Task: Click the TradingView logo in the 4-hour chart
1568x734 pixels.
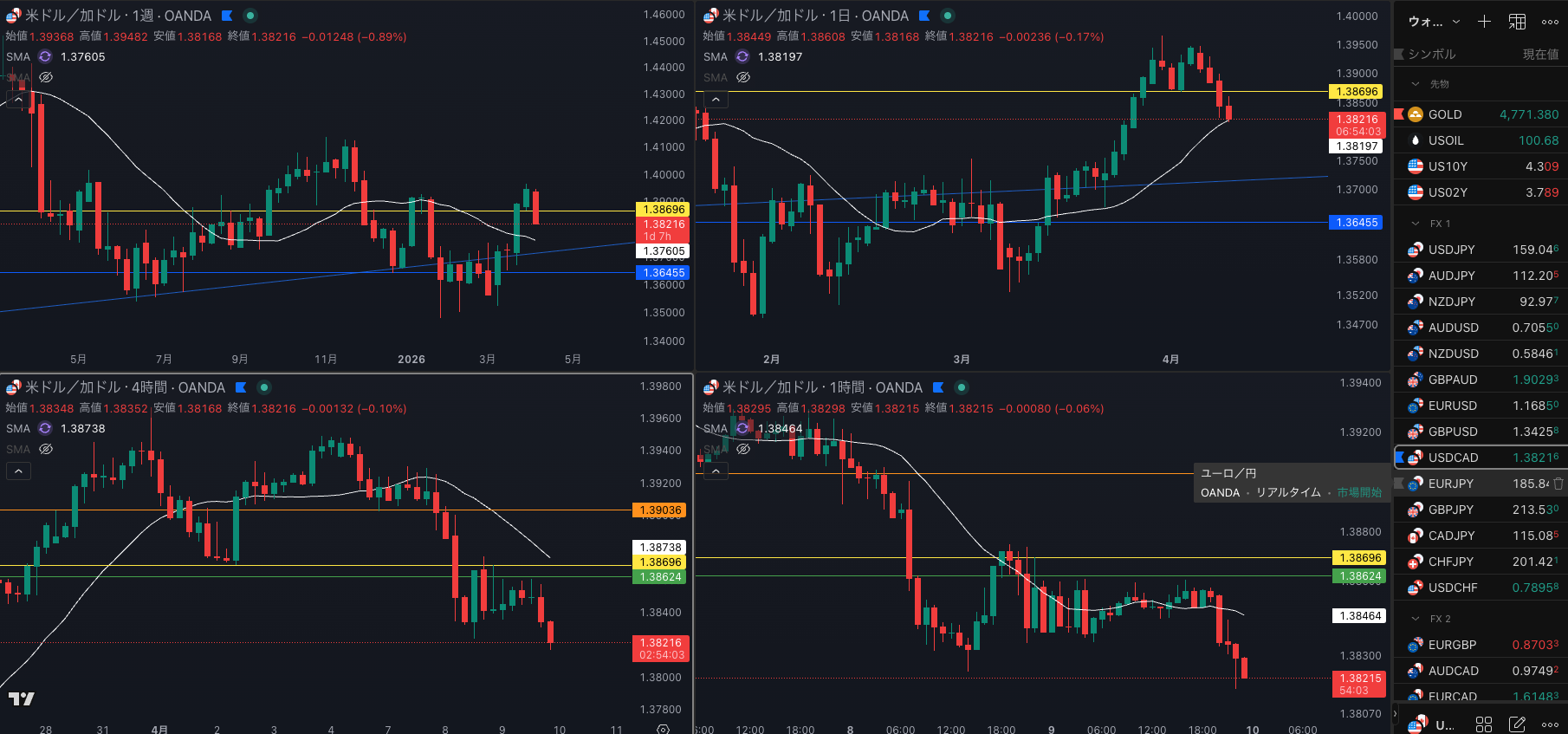Action: [22, 698]
